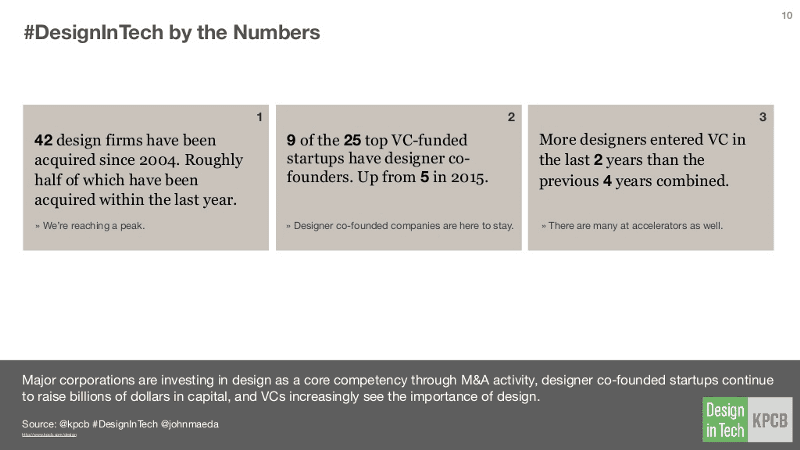
Task: Click 'Designer co-founded companies are here to stay' note
Action: 400,226
